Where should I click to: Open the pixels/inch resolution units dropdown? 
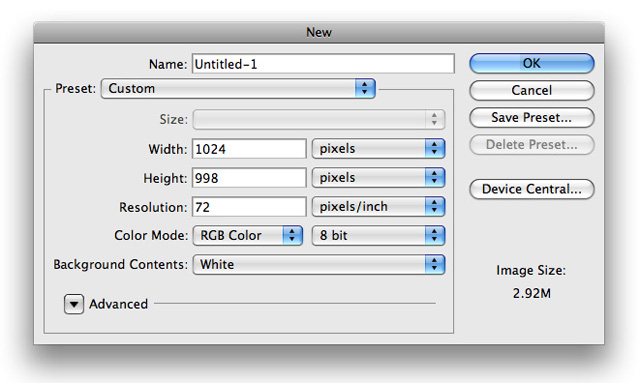[x=378, y=207]
